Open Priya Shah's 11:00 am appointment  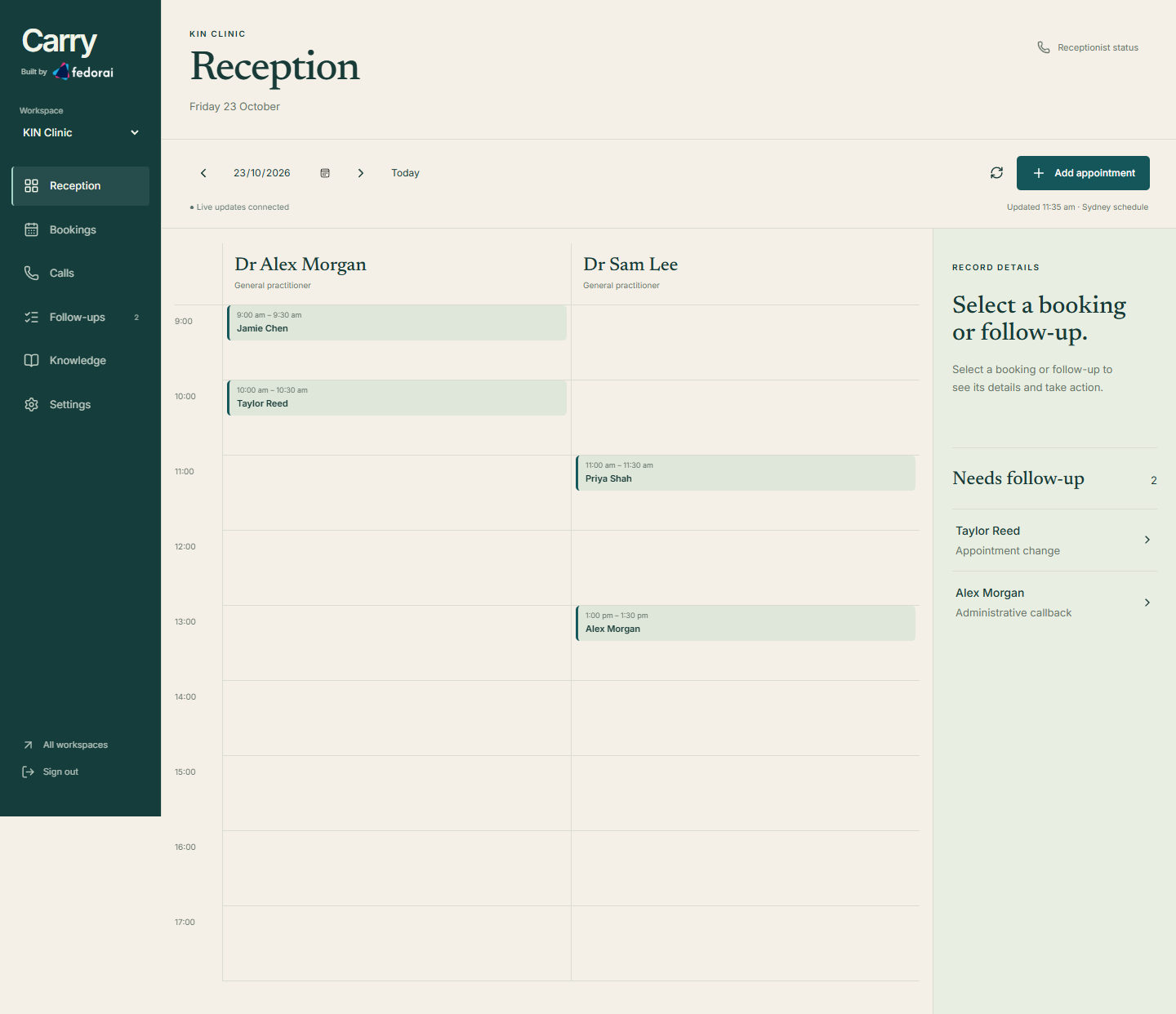tap(746, 473)
